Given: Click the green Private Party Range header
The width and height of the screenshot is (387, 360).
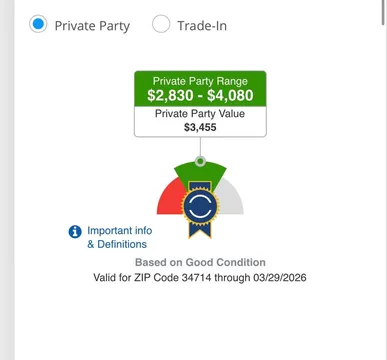Looking at the screenshot, I should [200, 89].
